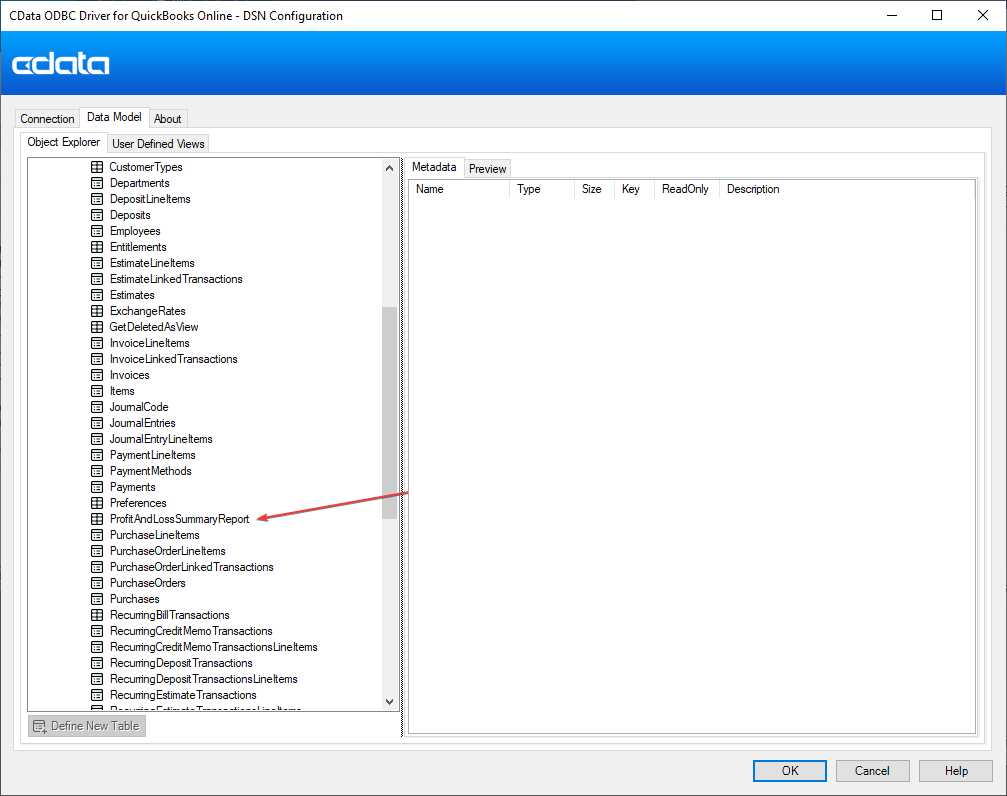This screenshot has height=796, width=1007.
Task: Click the icon beside GetDeletedAsView
Action: pos(97,328)
